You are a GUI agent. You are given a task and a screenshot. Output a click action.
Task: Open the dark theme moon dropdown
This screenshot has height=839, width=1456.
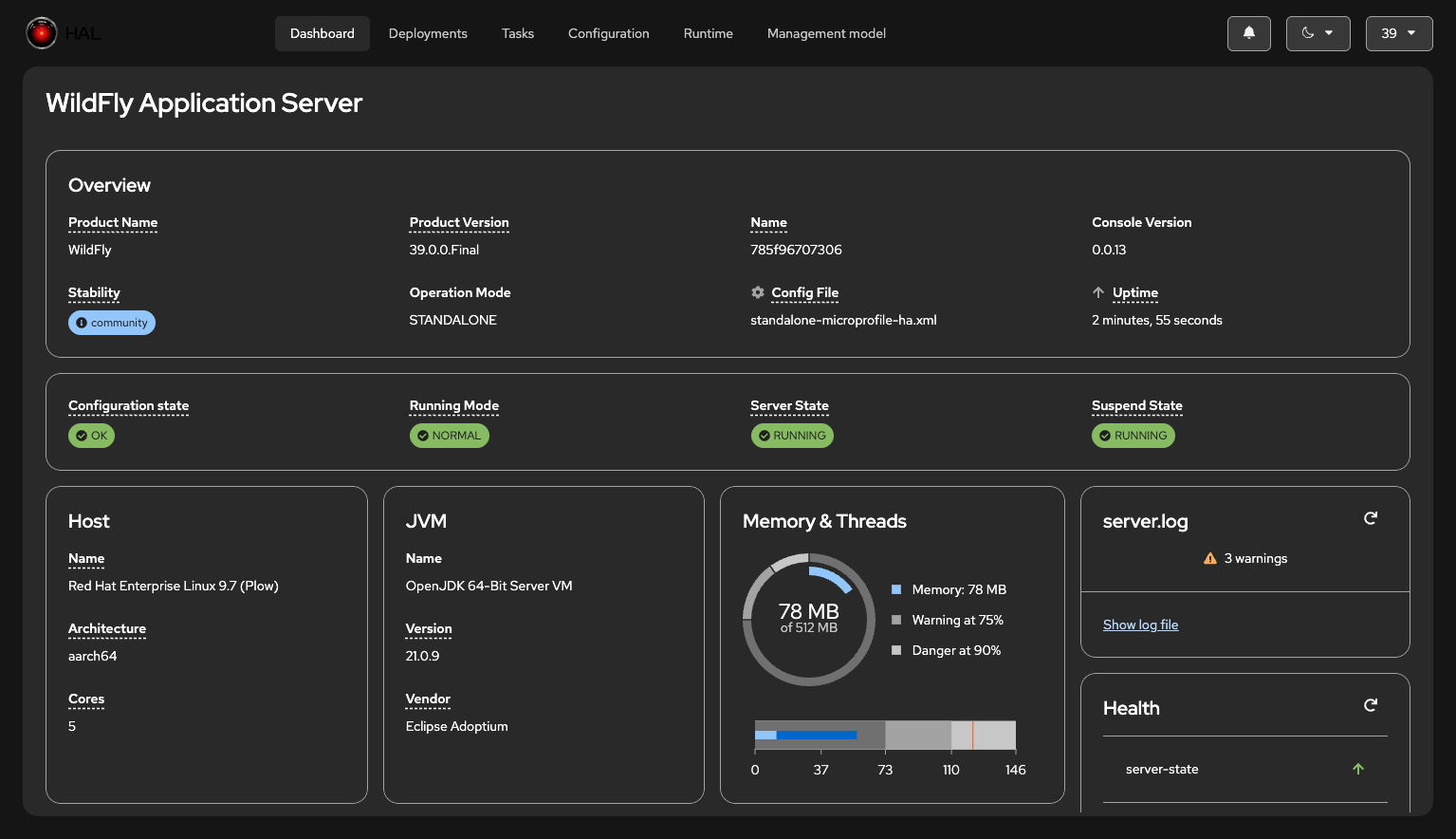1318,33
